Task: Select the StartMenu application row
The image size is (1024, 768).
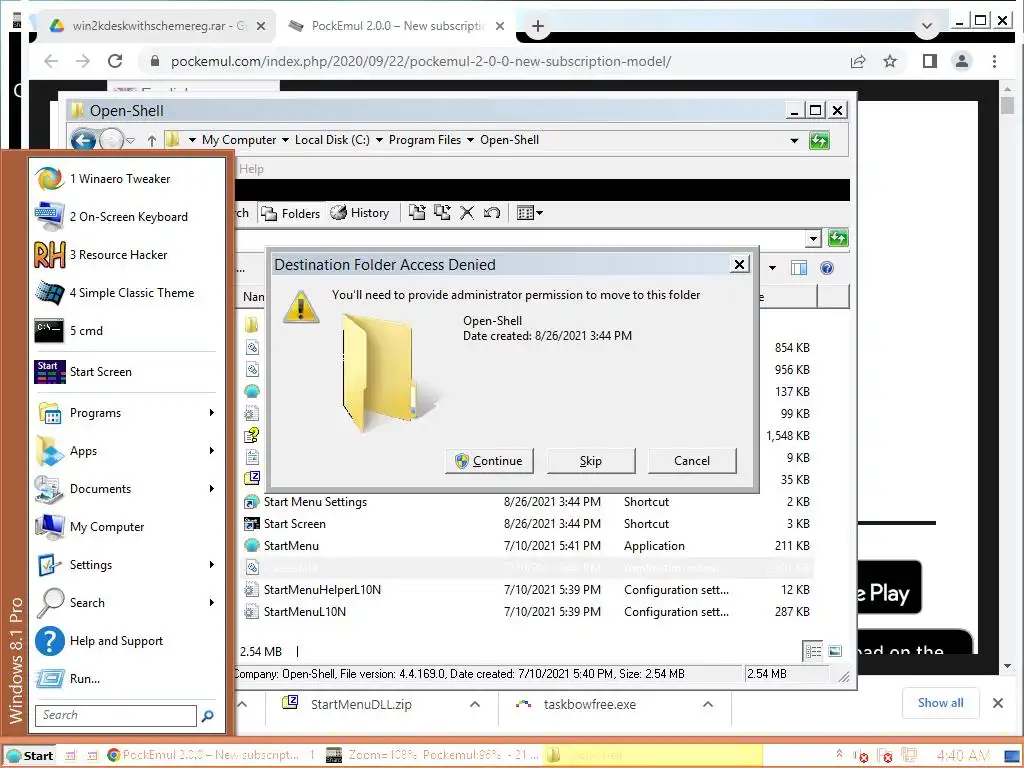Action: point(526,546)
